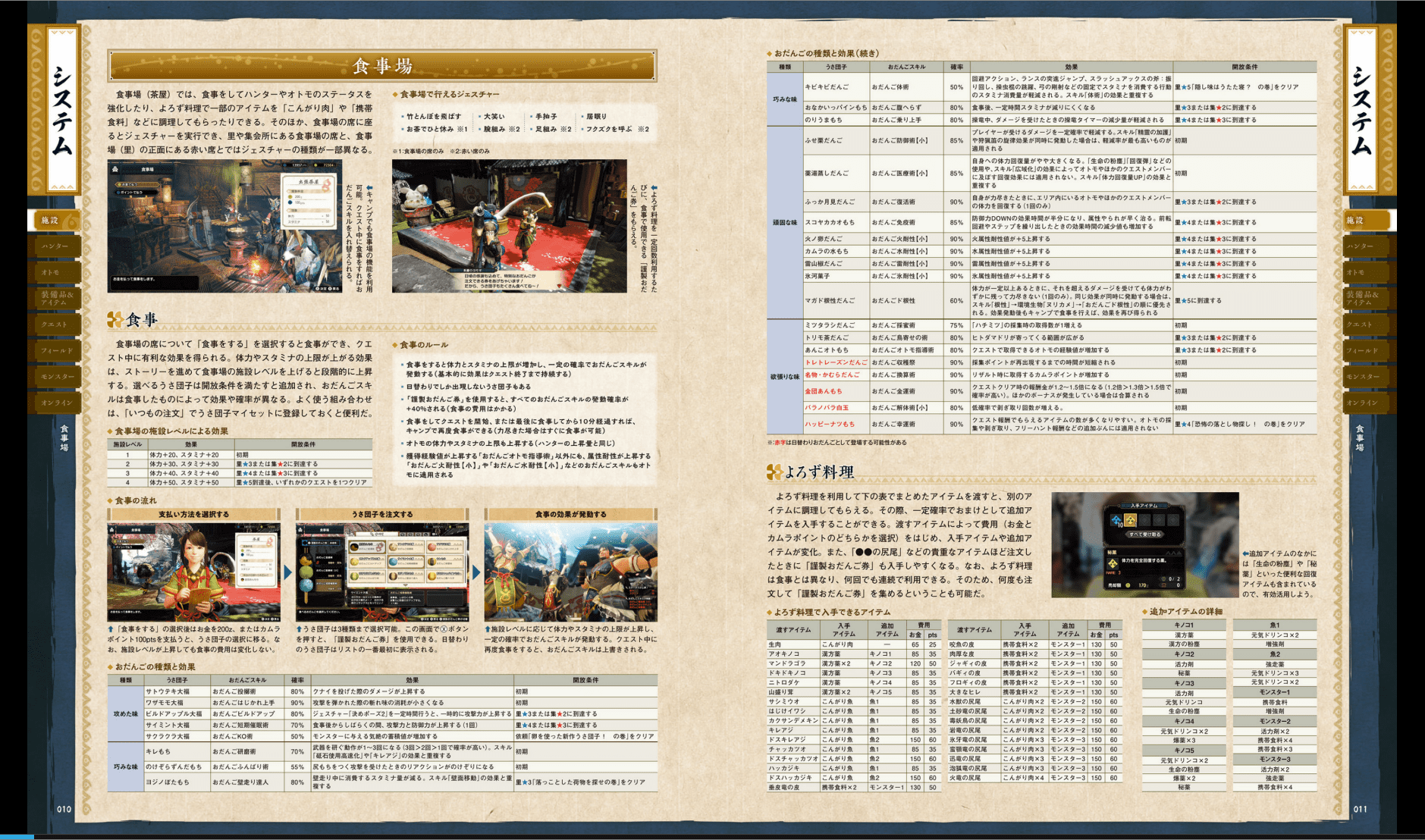Click the blue Kamura points icon showing 10
The image size is (1425, 840).
coord(1116,521)
